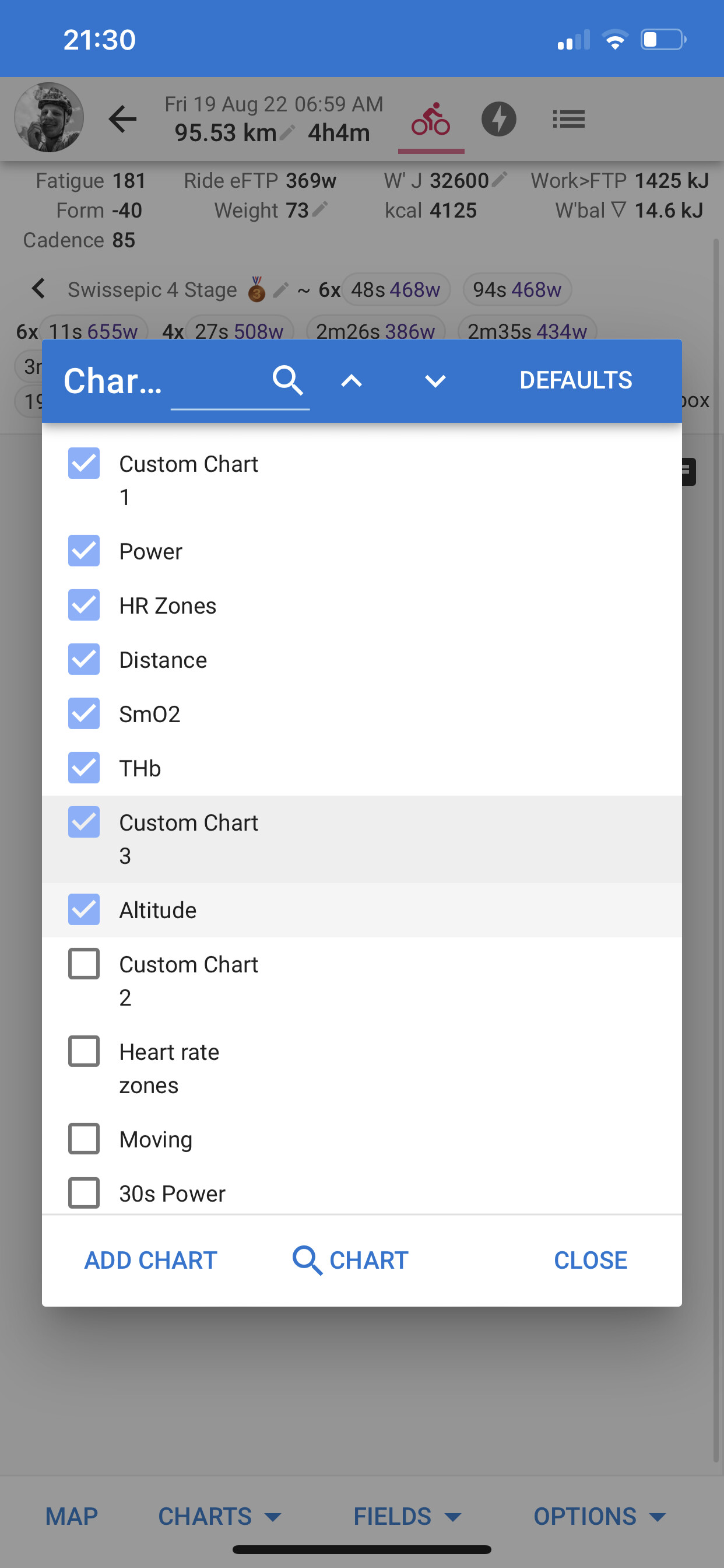Move selected chart up with up arrow

[352, 381]
